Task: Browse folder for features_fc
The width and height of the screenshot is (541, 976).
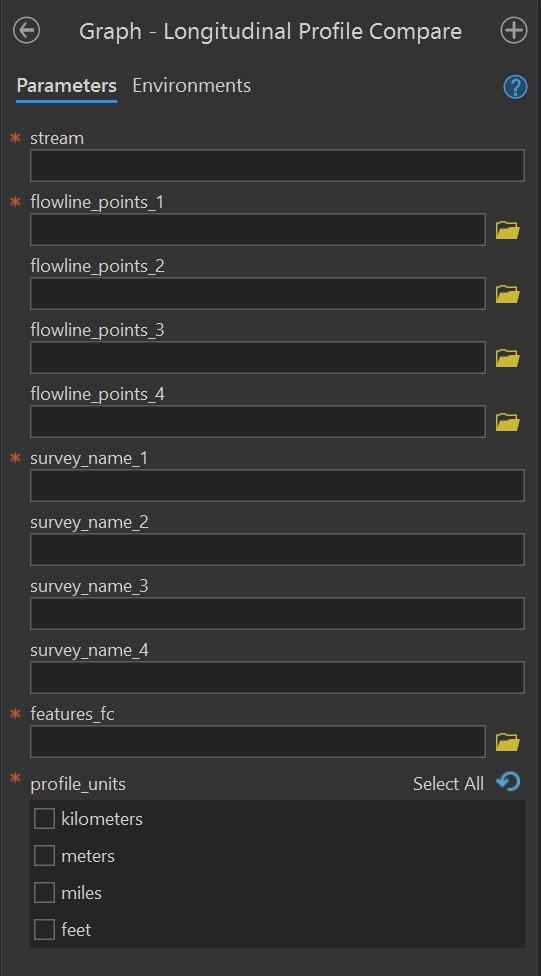Action: point(507,742)
